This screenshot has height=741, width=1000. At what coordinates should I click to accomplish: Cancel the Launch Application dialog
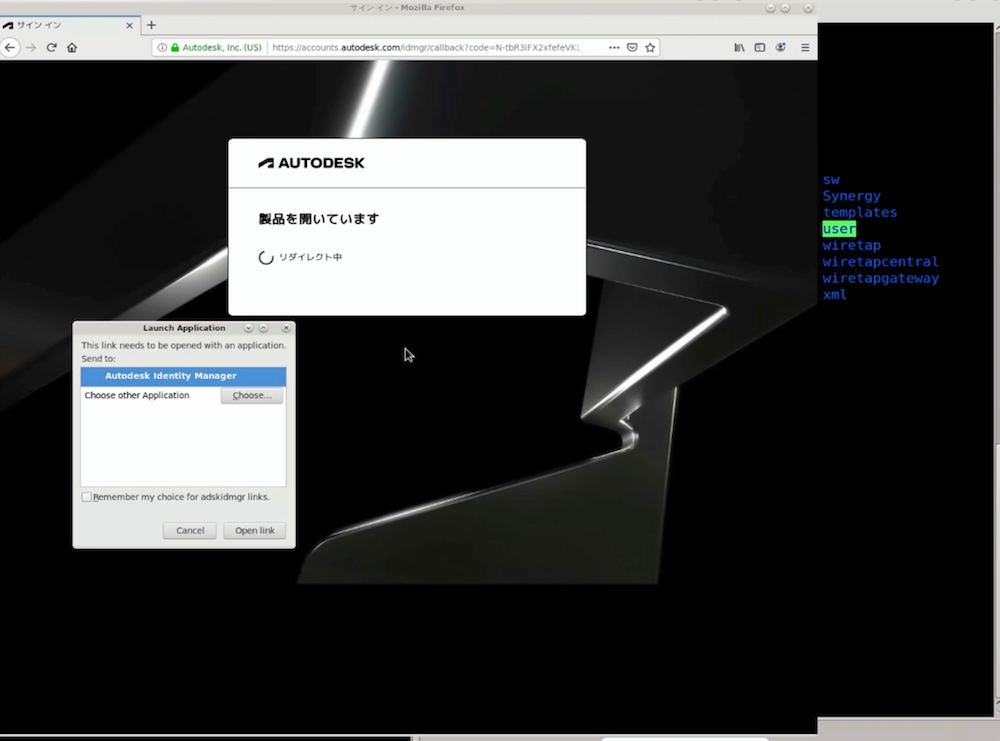pos(190,531)
